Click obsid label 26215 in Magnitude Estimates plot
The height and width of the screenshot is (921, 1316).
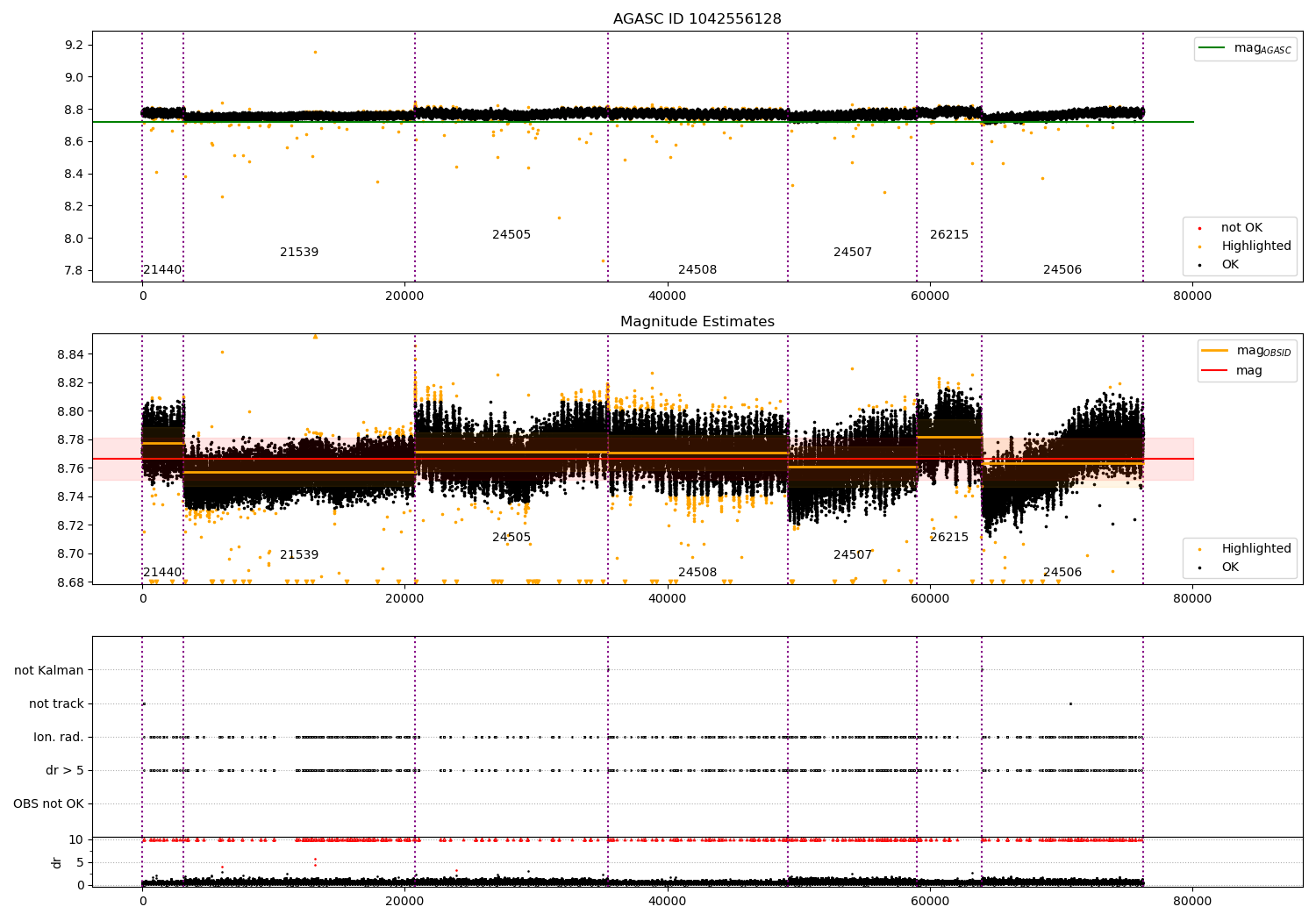[949, 538]
